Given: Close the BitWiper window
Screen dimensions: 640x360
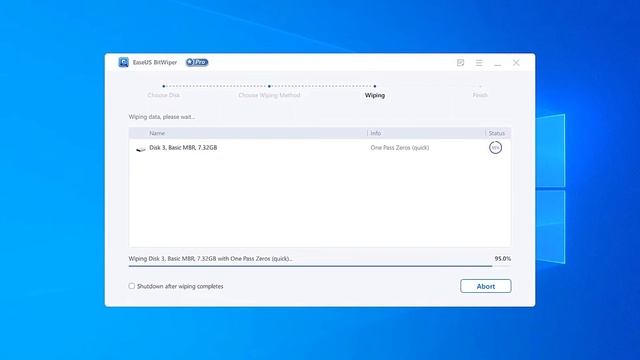Looking at the screenshot, I should [x=516, y=62].
